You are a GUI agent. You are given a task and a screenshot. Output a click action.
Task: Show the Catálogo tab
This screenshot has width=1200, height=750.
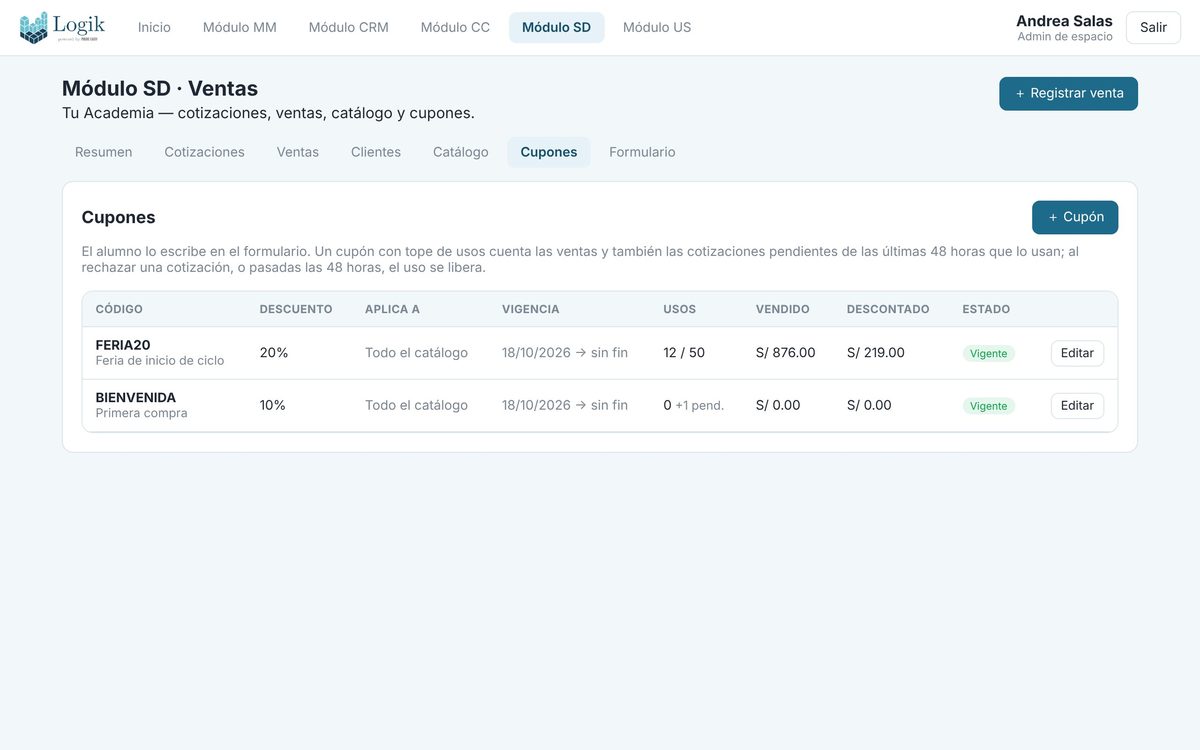pos(461,152)
